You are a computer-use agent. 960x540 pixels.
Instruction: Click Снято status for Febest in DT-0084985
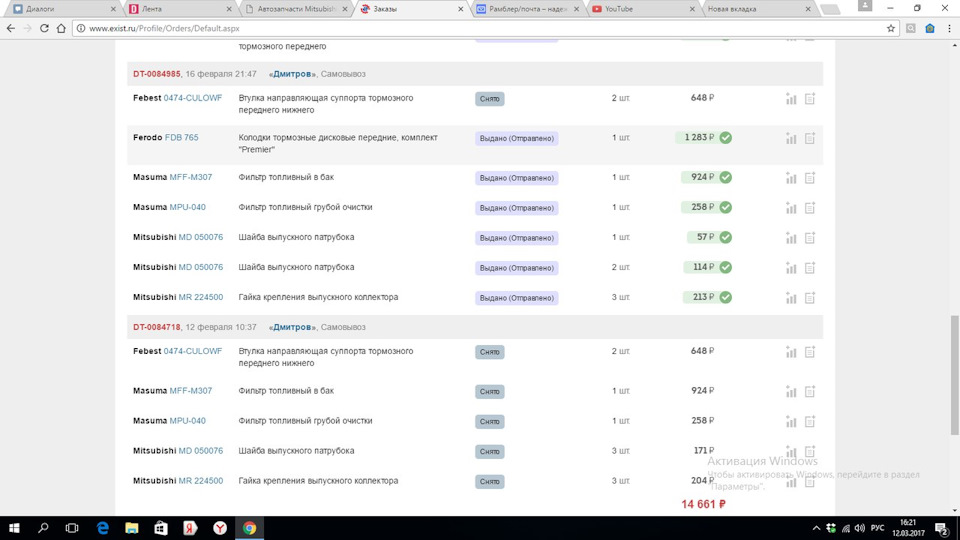coord(490,99)
